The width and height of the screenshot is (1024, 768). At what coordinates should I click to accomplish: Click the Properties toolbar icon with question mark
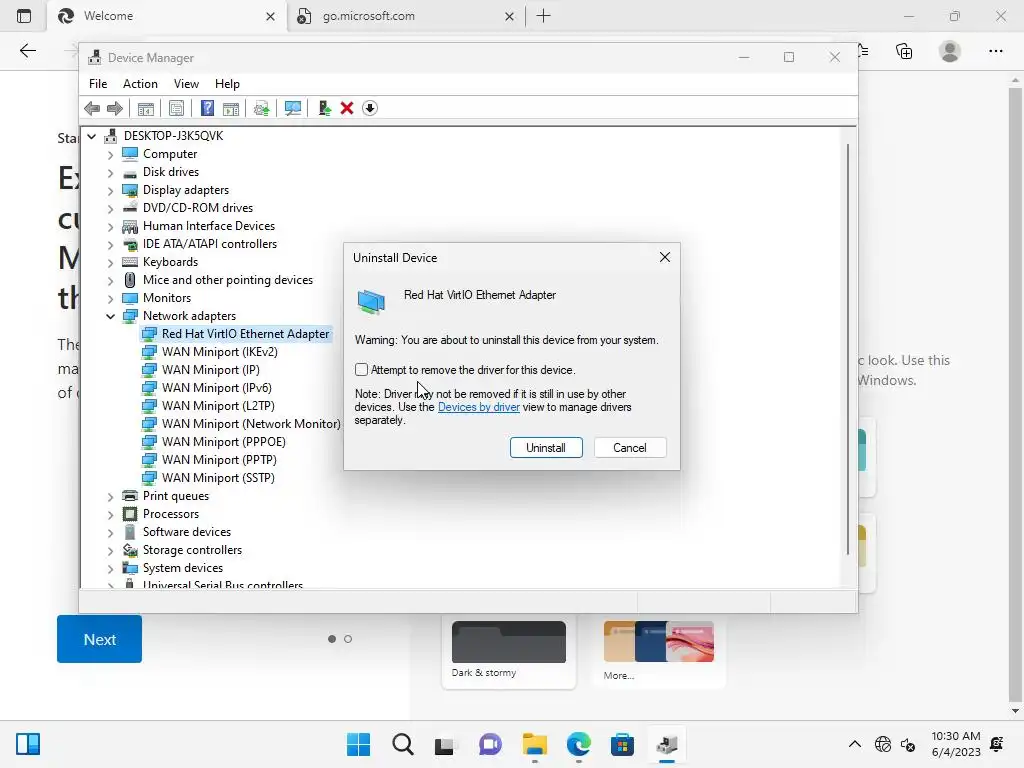[207, 108]
